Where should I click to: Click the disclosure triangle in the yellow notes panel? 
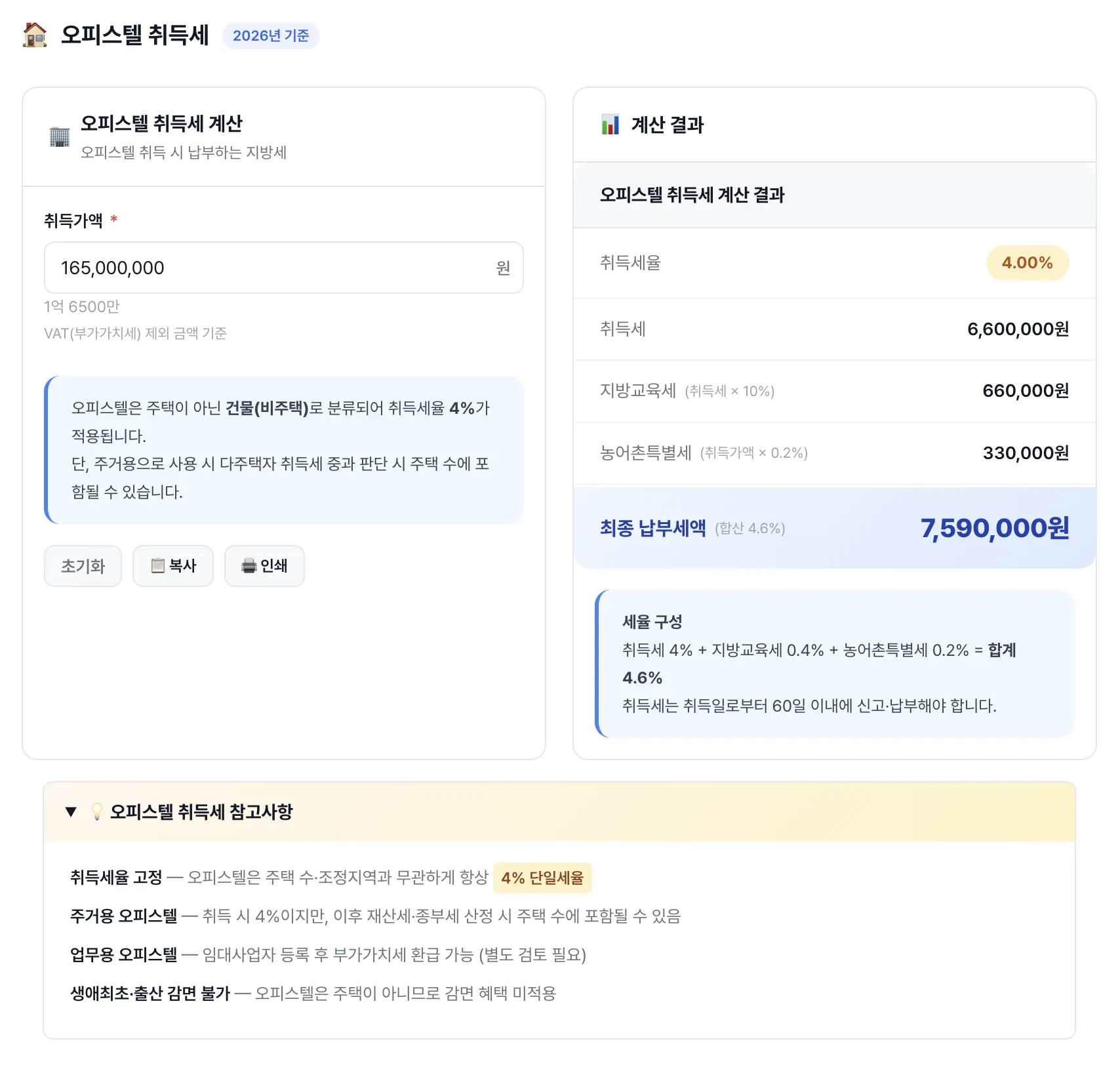click(71, 812)
